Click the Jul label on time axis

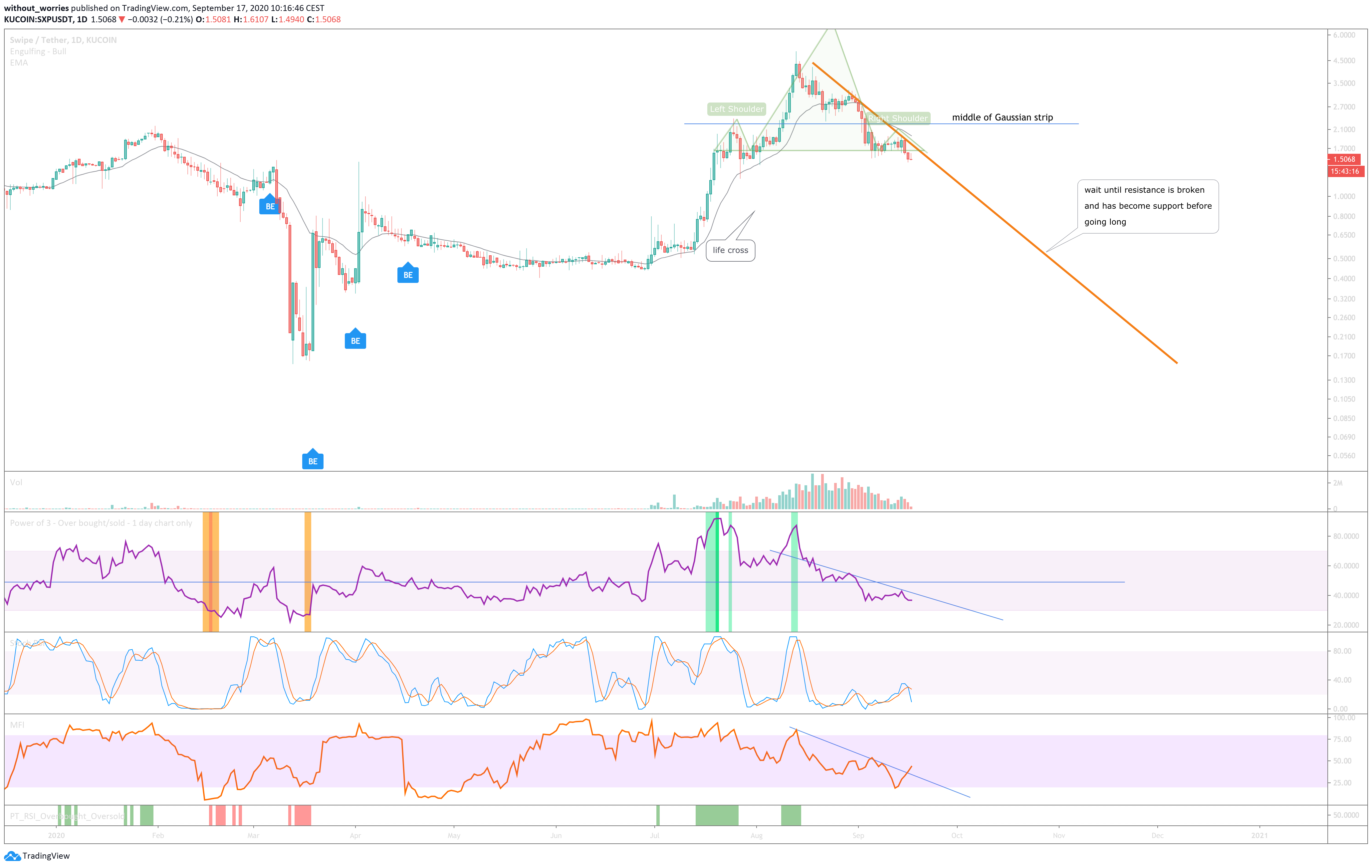coord(655,835)
